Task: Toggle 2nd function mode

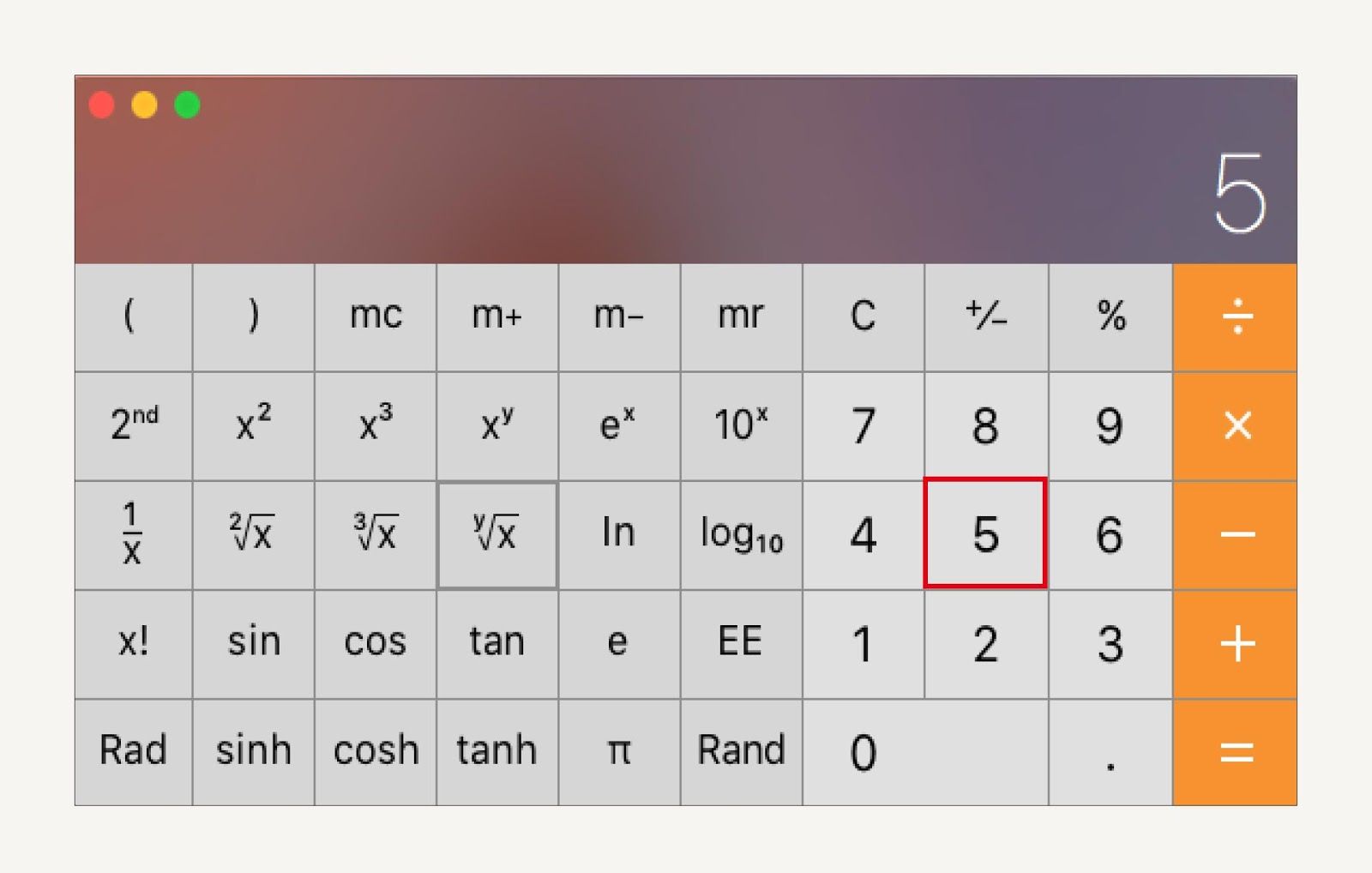Action: click(134, 426)
